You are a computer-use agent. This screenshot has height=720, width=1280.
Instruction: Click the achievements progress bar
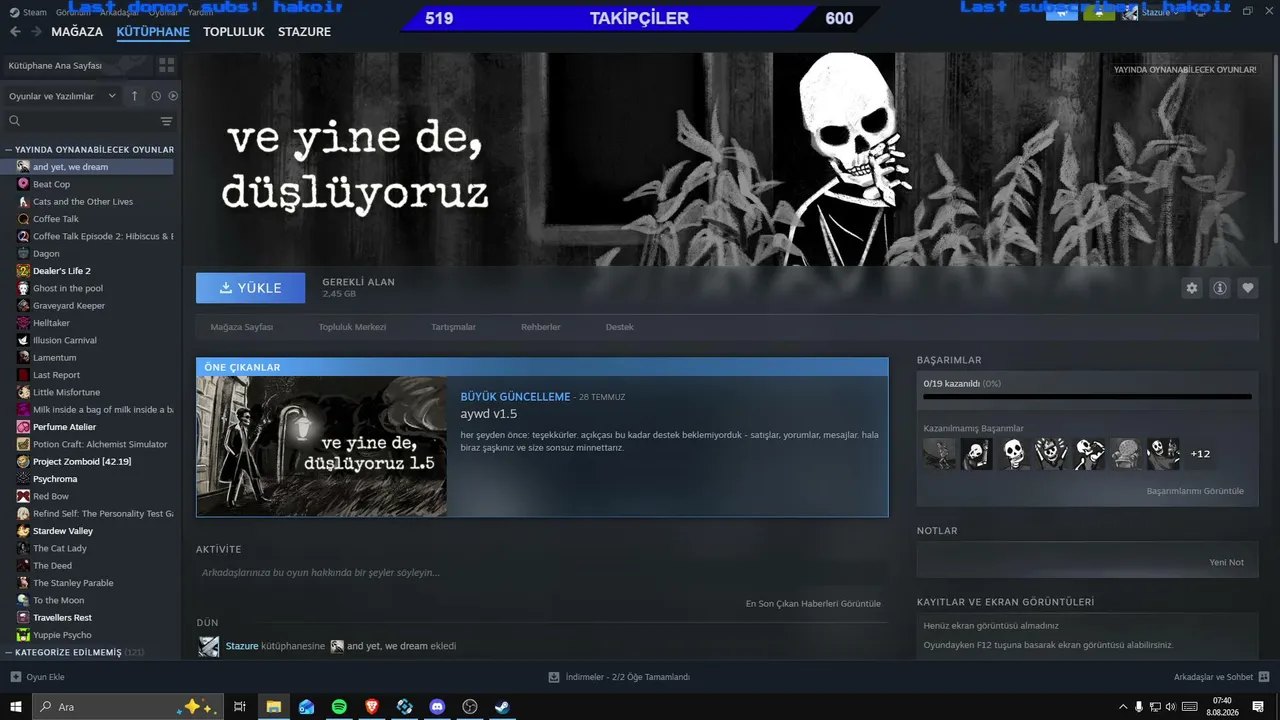coord(1087,397)
